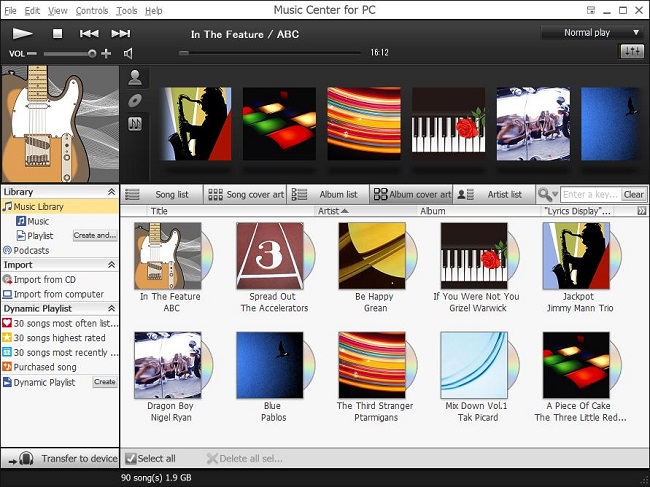The height and width of the screenshot is (487, 650).
Task: Open the equalizer settings icon
Action: coord(632,51)
